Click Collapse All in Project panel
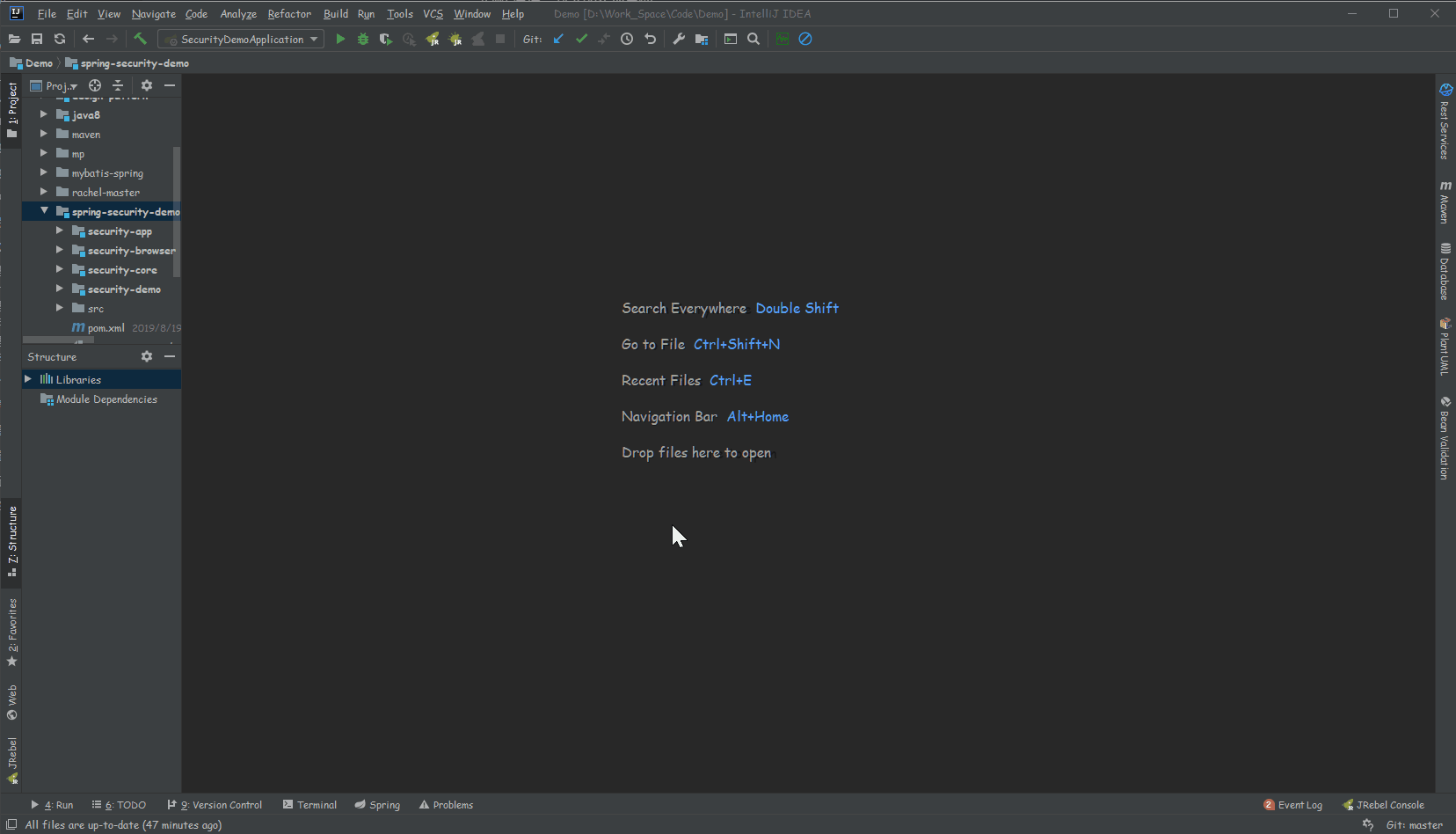Image resolution: width=1456 pixels, height=834 pixels. click(118, 85)
